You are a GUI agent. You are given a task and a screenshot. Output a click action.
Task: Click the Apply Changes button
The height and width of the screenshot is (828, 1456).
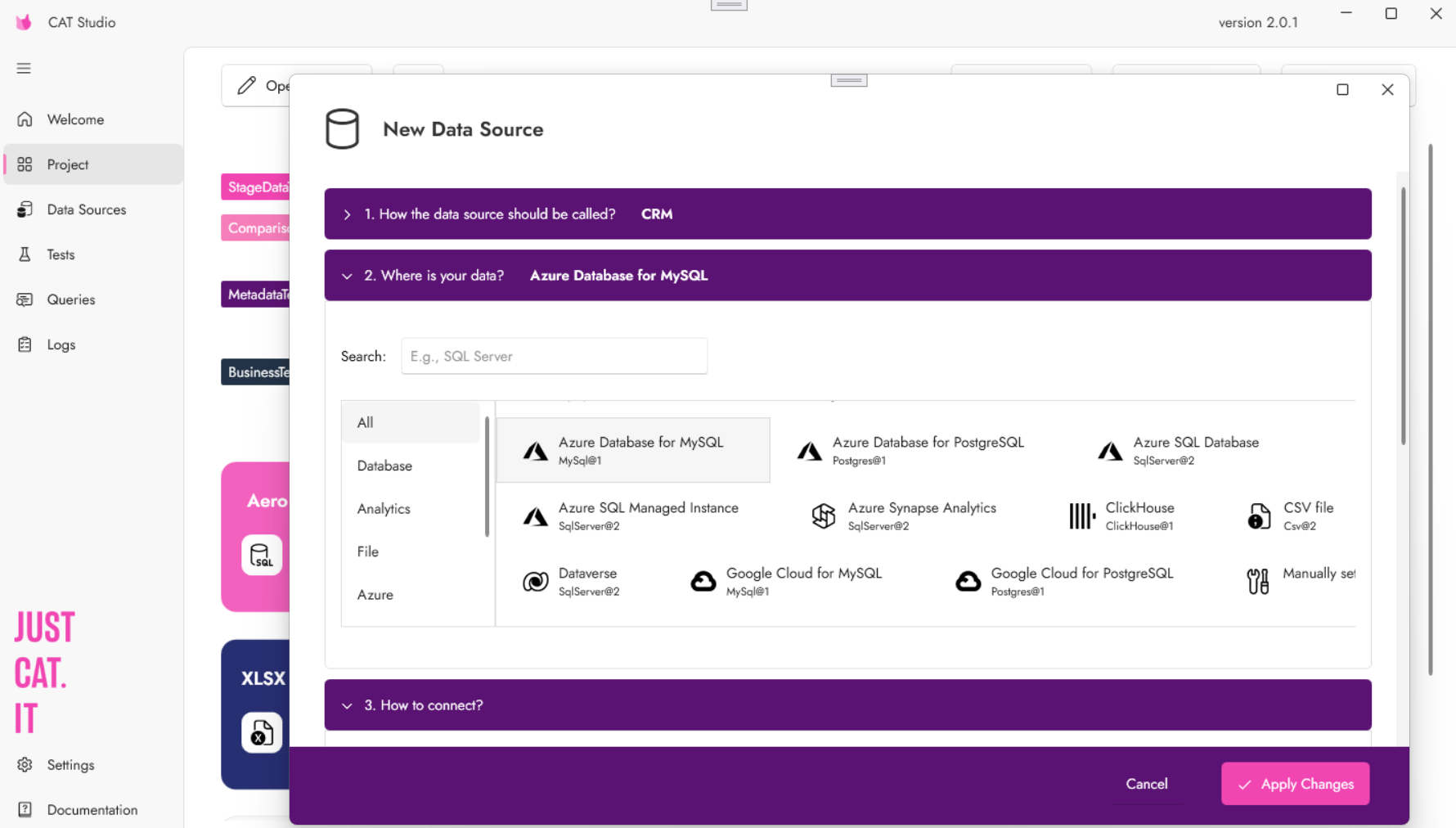point(1295,784)
